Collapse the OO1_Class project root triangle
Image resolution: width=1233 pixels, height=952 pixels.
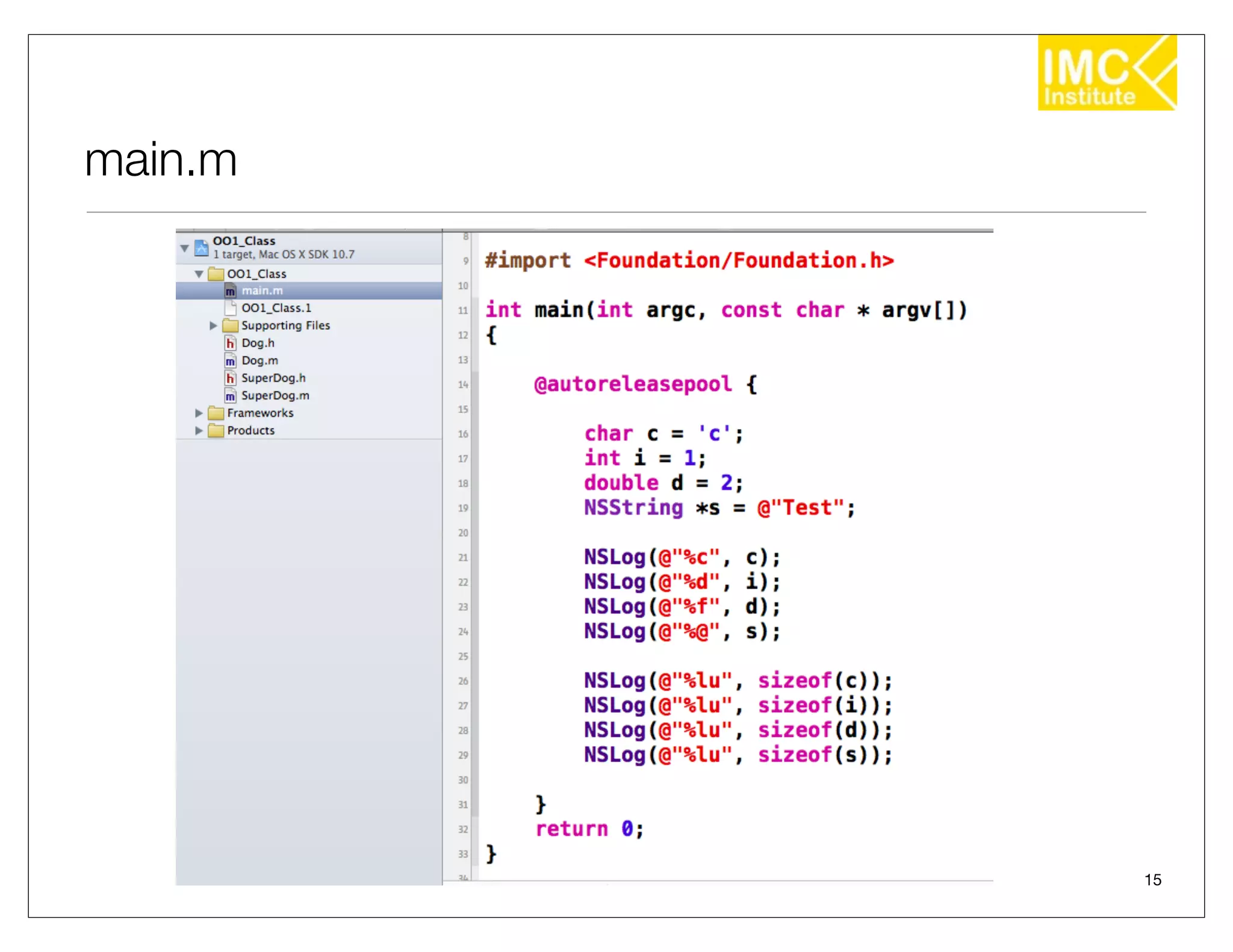tap(185, 247)
